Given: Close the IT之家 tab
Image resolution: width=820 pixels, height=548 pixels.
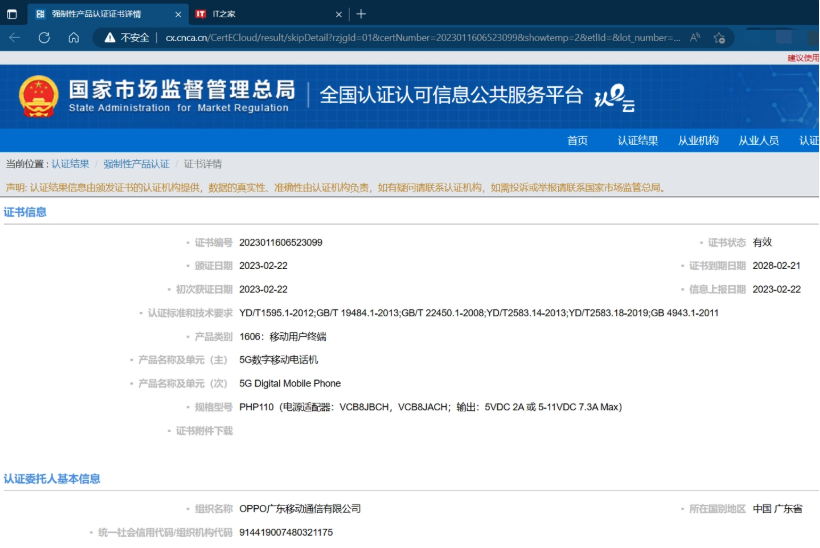Looking at the screenshot, I should coord(338,14).
